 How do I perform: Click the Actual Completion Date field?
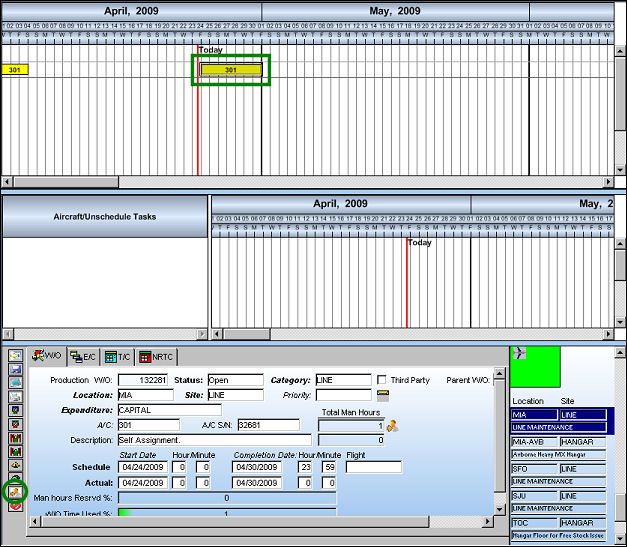(257, 483)
